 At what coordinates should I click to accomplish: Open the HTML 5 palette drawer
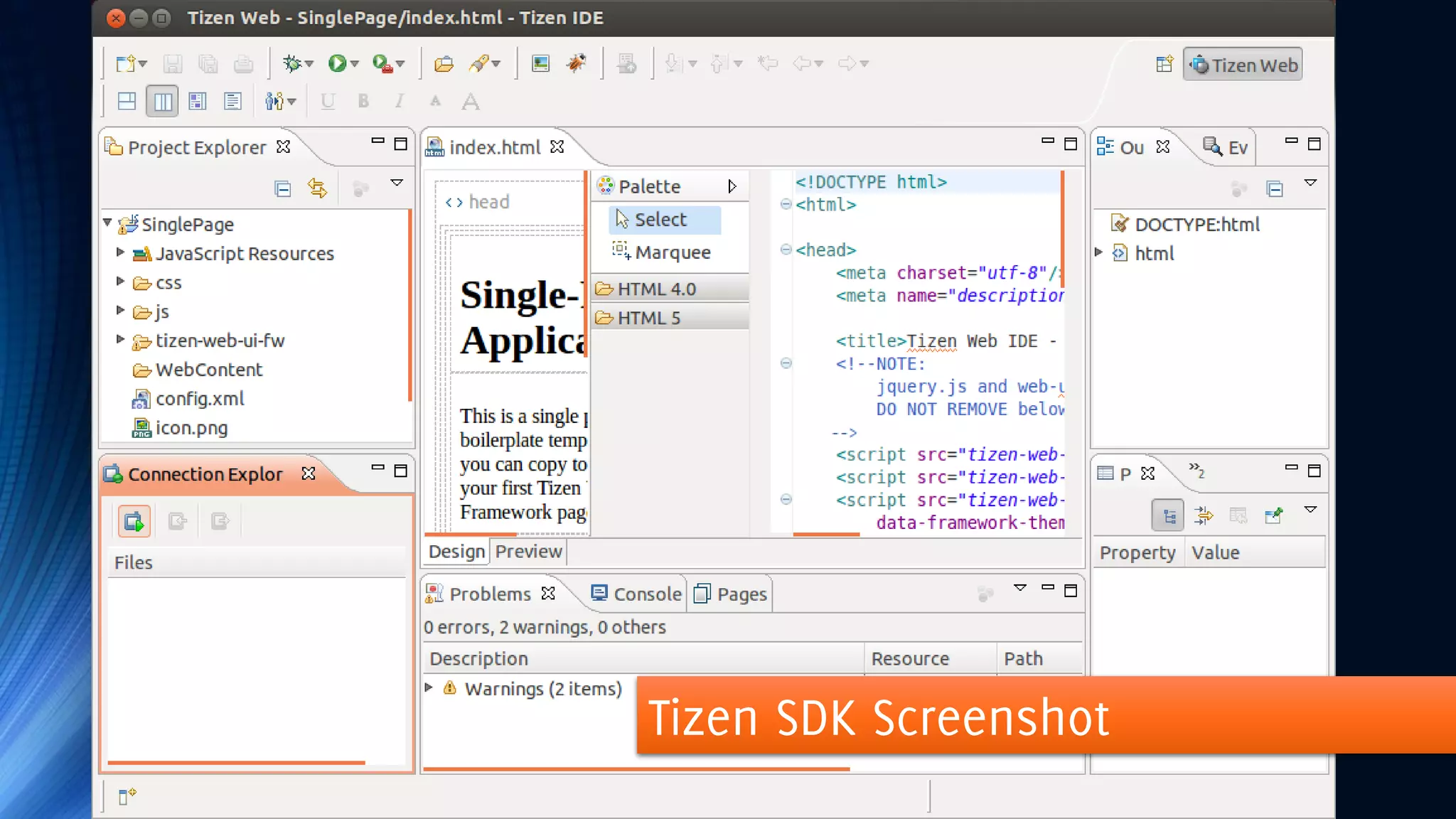pyautogui.click(x=648, y=318)
